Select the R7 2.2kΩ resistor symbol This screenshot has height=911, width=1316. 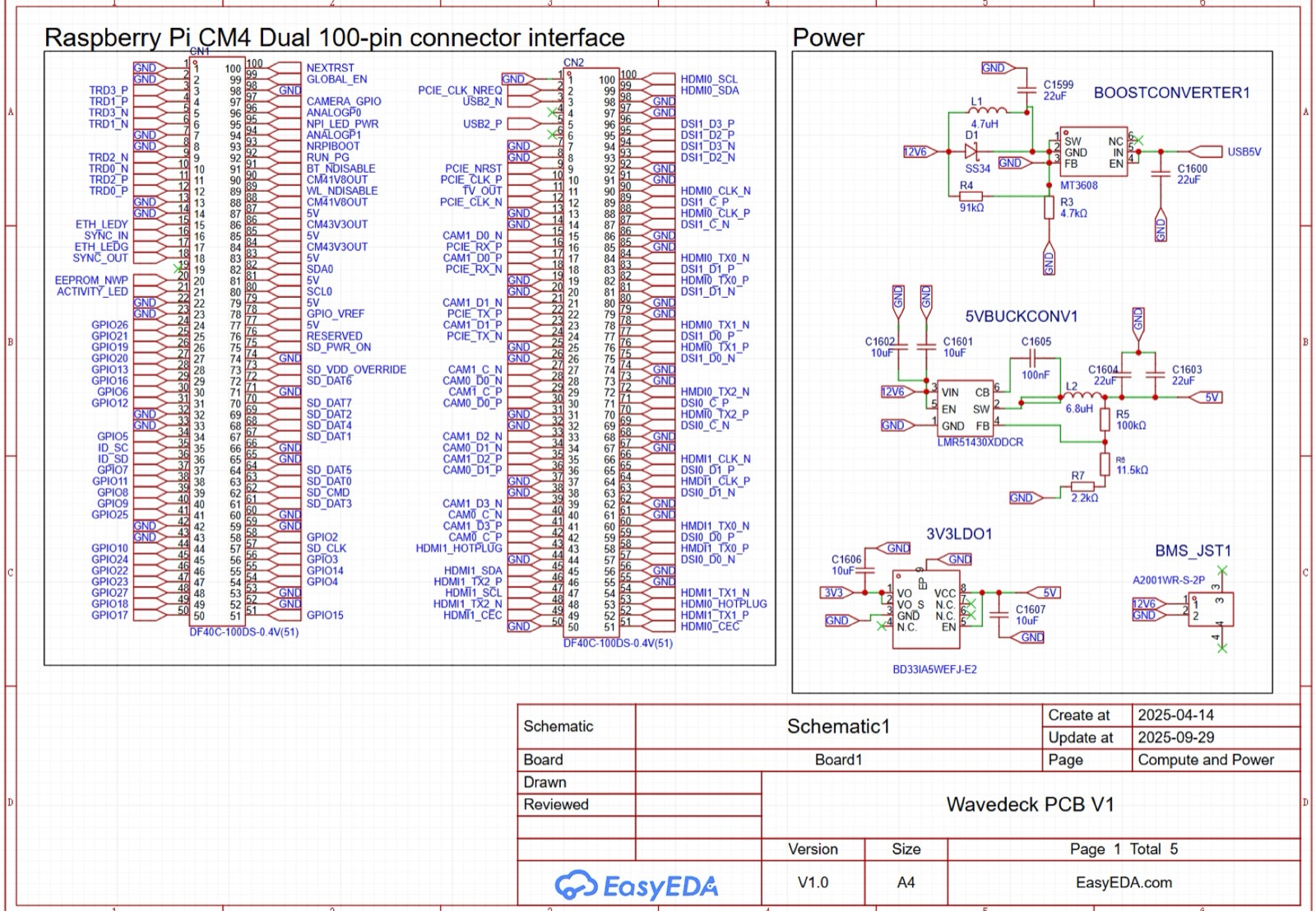[1081, 486]
